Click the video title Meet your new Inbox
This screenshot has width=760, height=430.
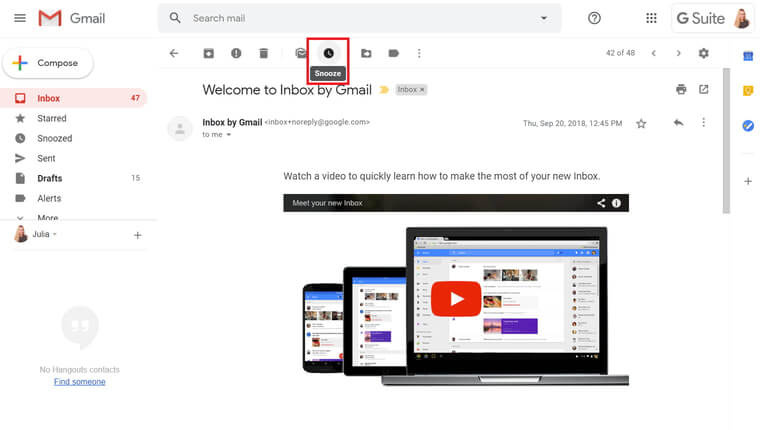click(327, 203)
